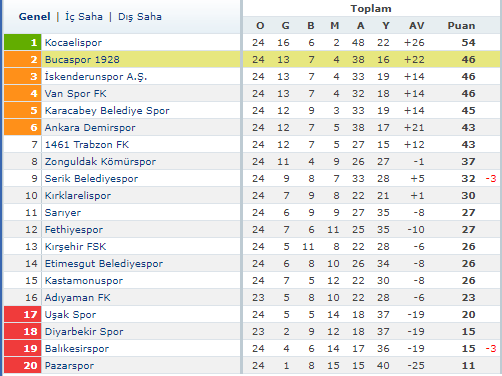Click 1461 Trabzon FK team name
This screenshot has width=502, height=376.
[87, 145]
